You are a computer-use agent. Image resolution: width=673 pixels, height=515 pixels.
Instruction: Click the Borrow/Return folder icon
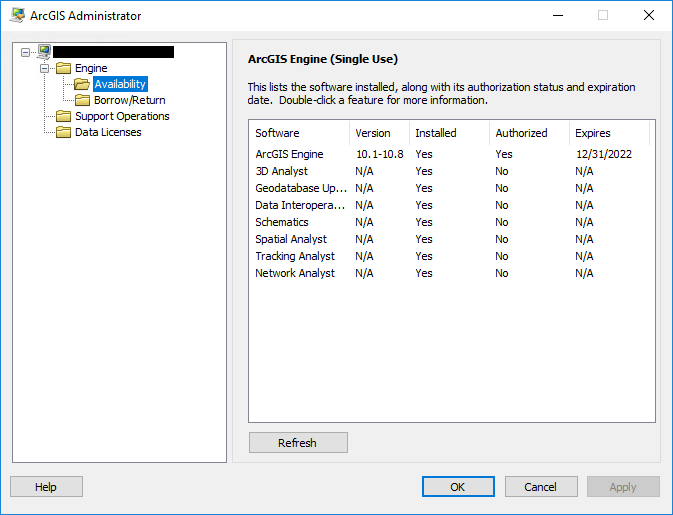pyautogui.click(x=82, y=100)
